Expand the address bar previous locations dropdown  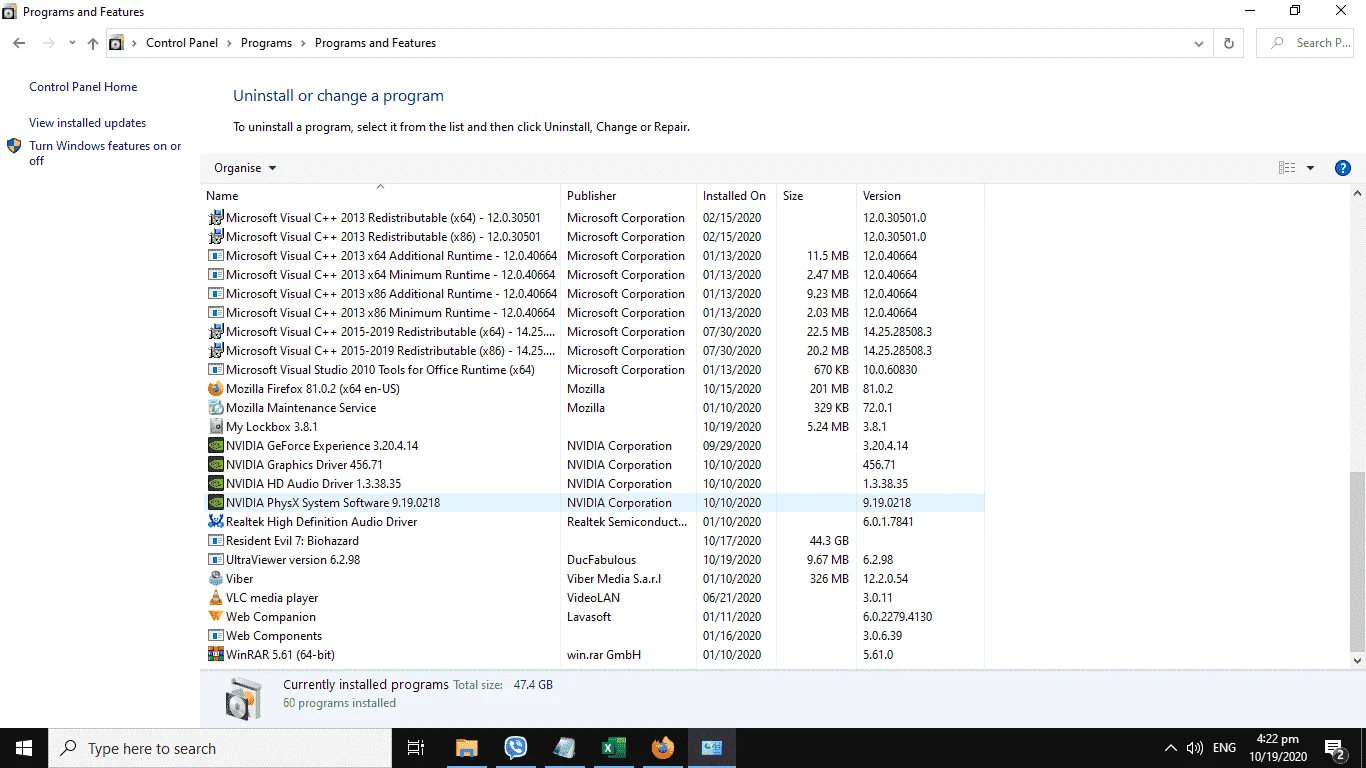point(1199,43)
